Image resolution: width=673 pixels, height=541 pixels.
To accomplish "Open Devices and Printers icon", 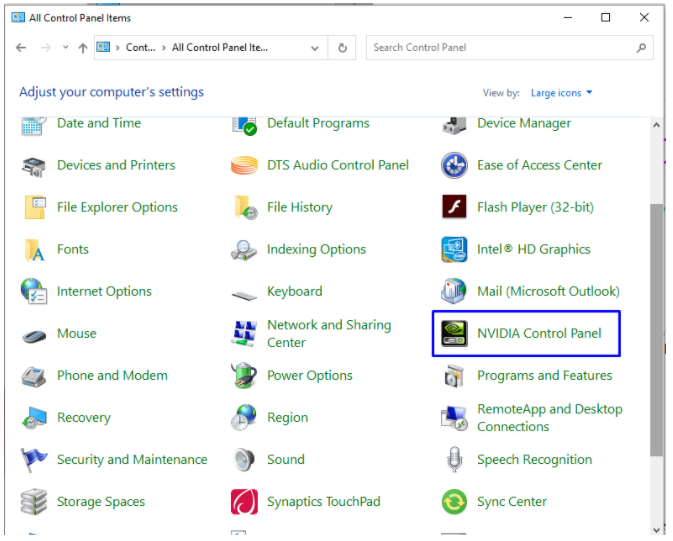I will (33, 166).
